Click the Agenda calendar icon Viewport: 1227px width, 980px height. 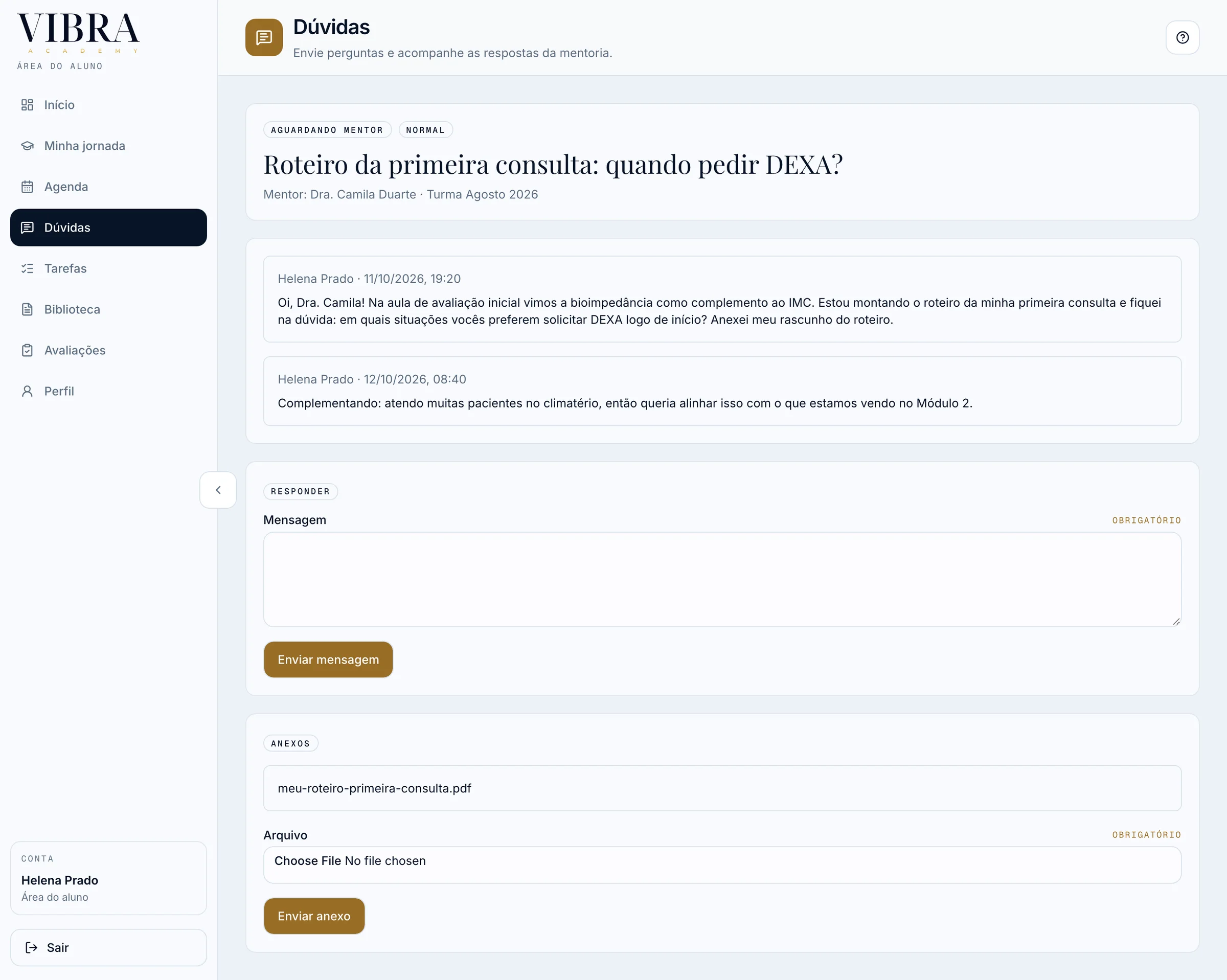(x=27, y=187)
